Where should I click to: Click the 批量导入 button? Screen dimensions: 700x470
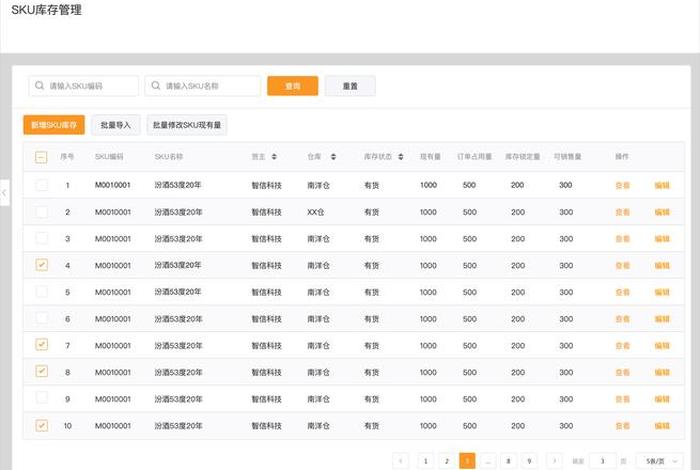[x=116, y=125]
